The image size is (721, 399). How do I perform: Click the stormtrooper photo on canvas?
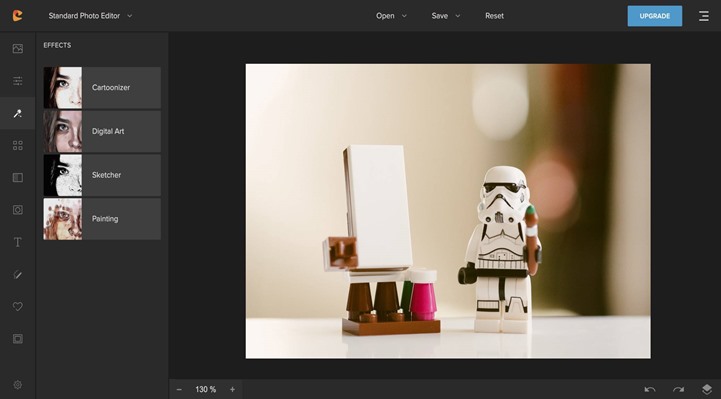pos(448,211)
